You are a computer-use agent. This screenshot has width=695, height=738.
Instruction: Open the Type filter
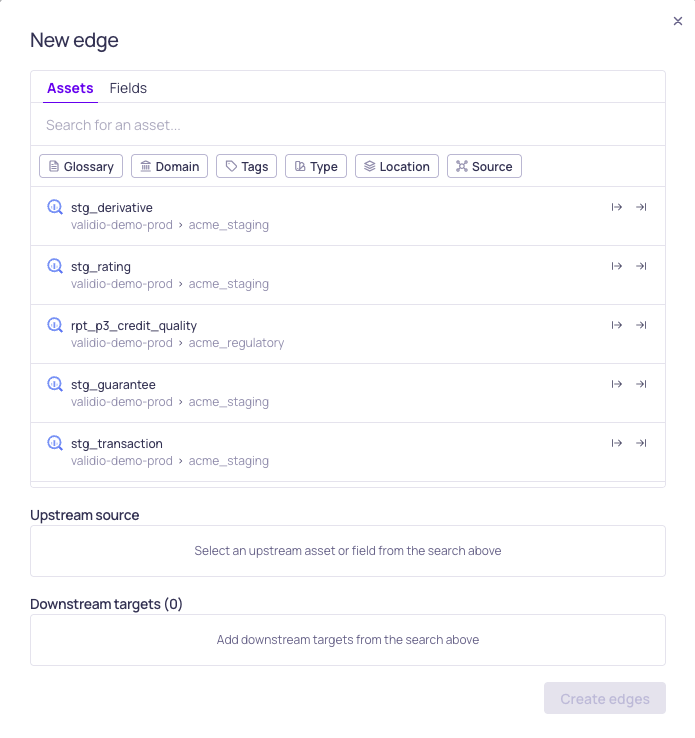tap(316, 166)
